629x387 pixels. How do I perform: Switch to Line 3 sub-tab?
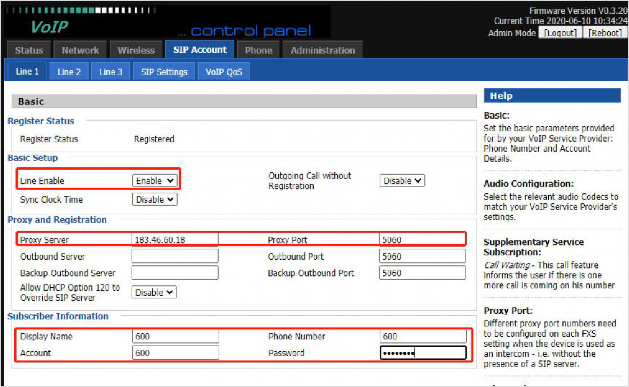(111, 72)
